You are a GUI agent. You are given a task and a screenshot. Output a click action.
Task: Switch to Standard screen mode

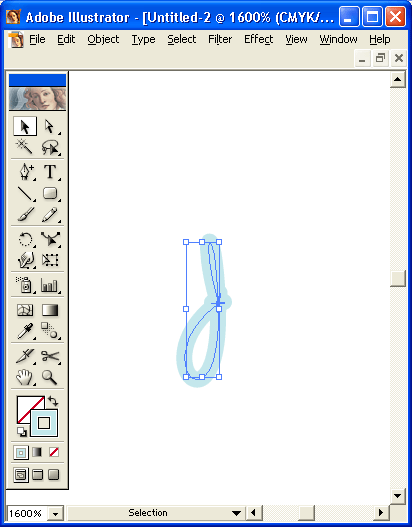coord(21,475)
